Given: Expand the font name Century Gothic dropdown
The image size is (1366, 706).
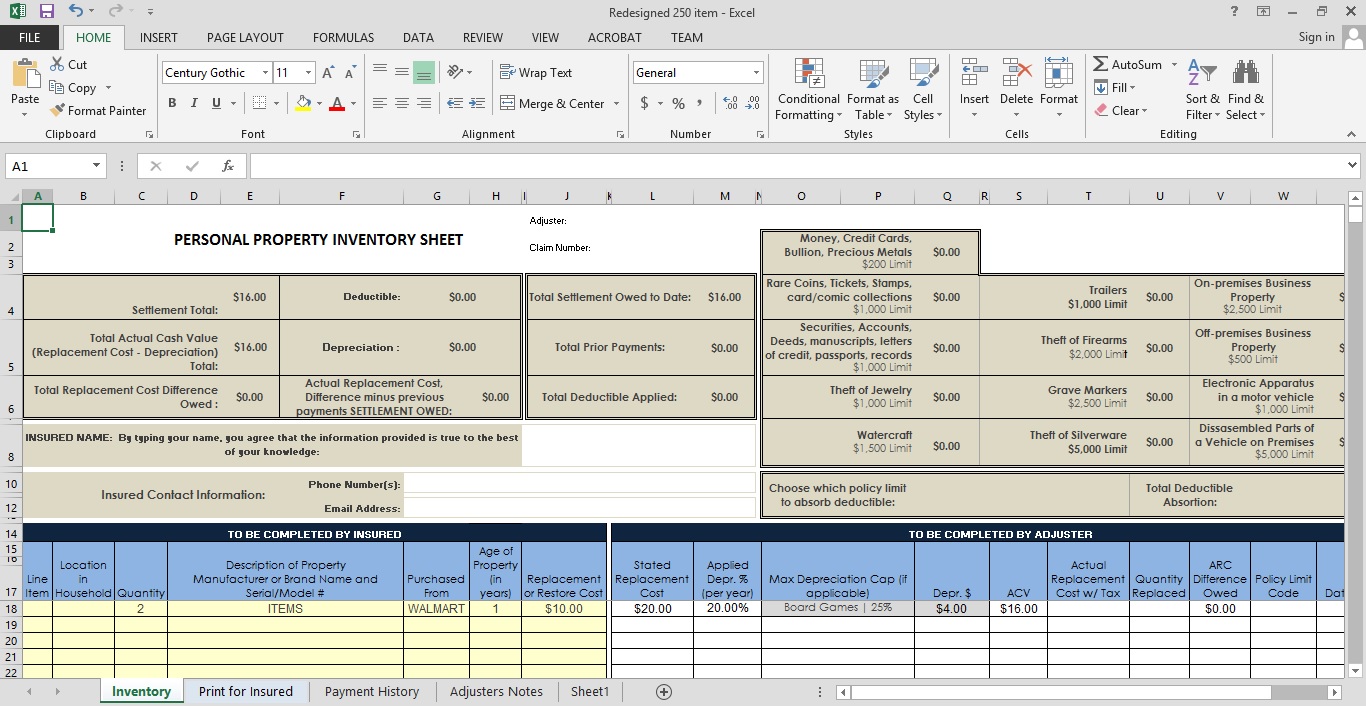Looking at the screenshot, I should coord(265,73).
